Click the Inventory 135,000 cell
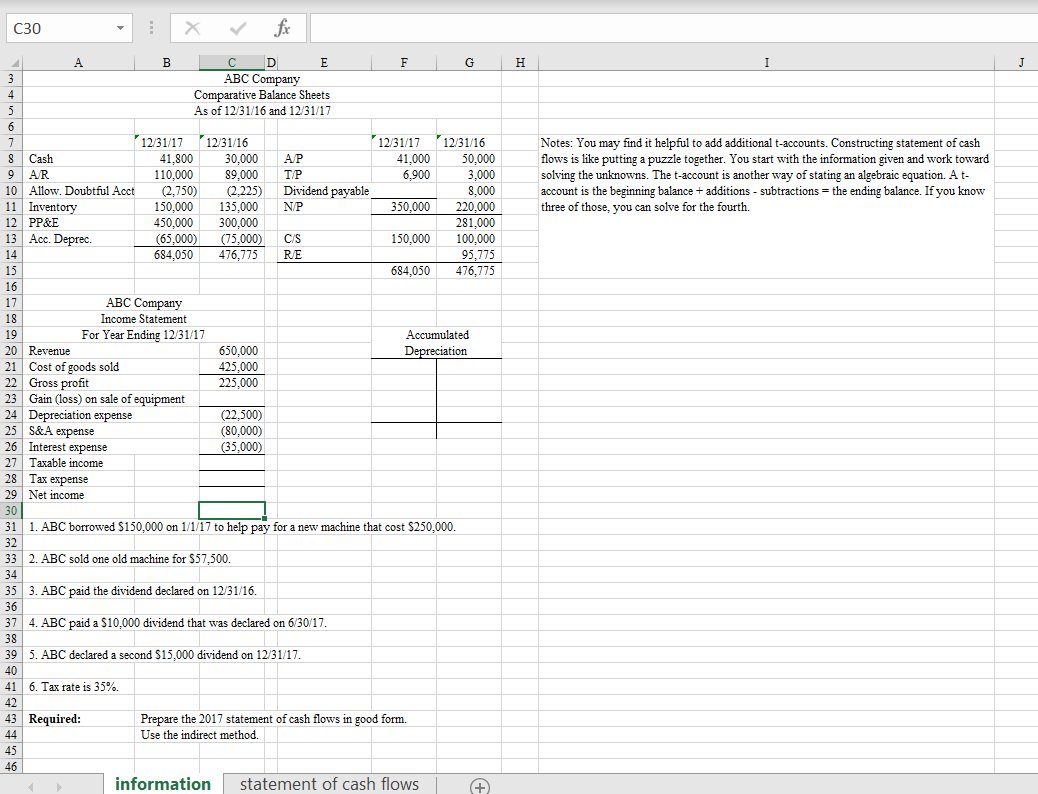 pos(232,207)
